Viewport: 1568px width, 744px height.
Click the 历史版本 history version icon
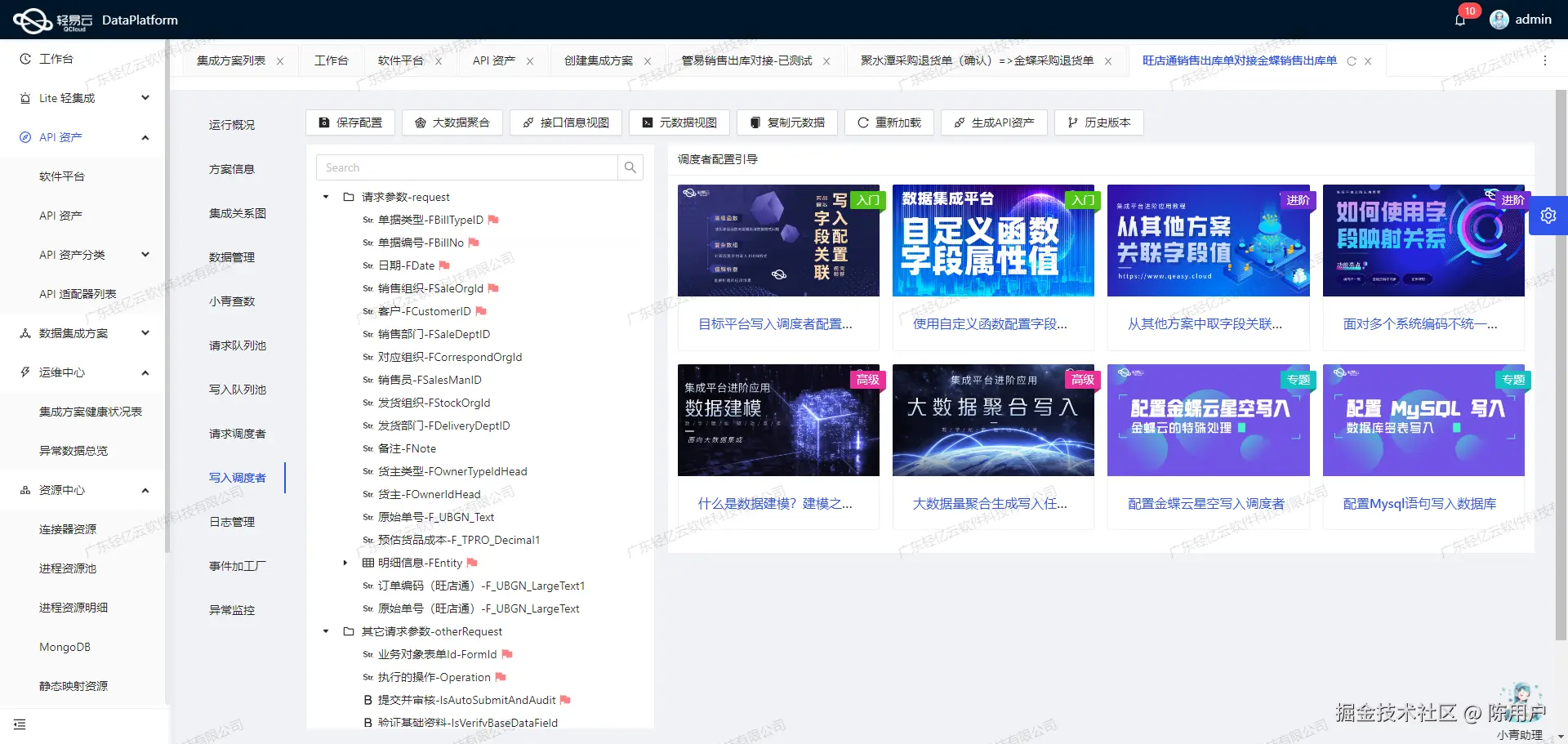pyautogui.click(x=1071, y=123)
